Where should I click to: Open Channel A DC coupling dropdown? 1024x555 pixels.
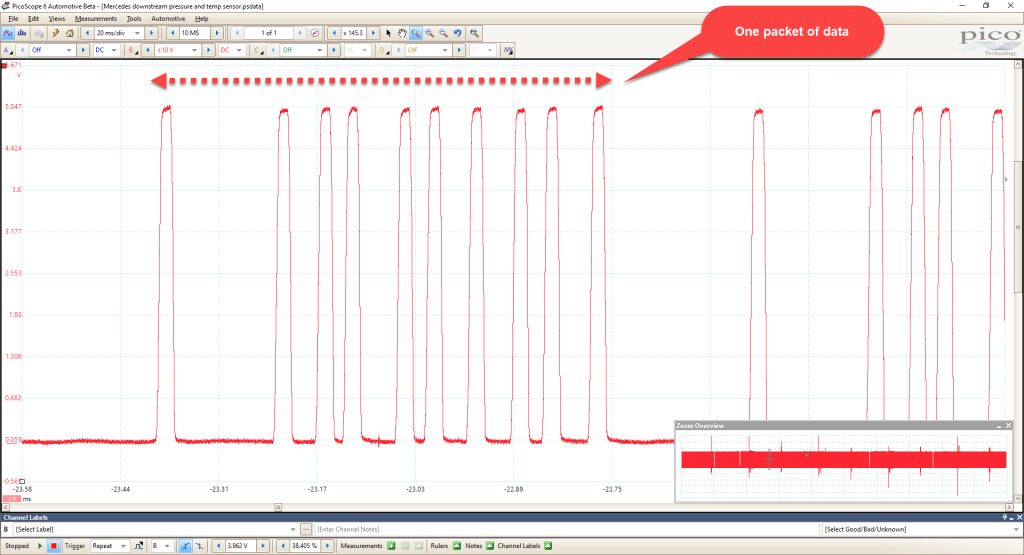(x=106, y=50)
